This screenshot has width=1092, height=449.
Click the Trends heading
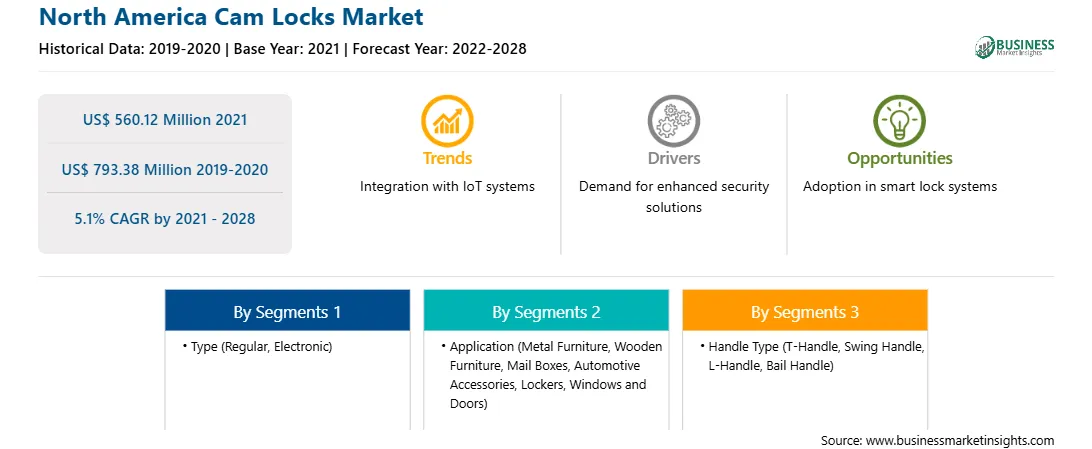point(447,159)
